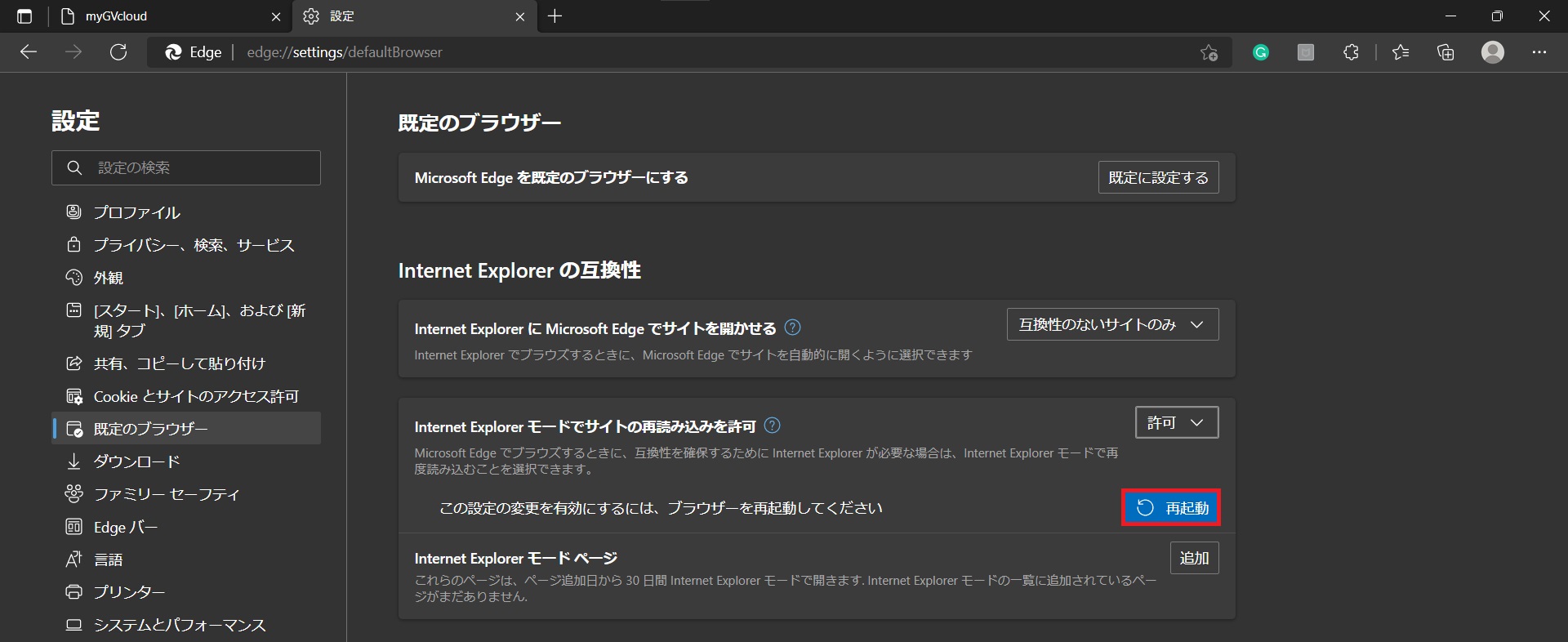
Task: Click the Internet Explorer モード ページ label
Action: tap(516, 559)
